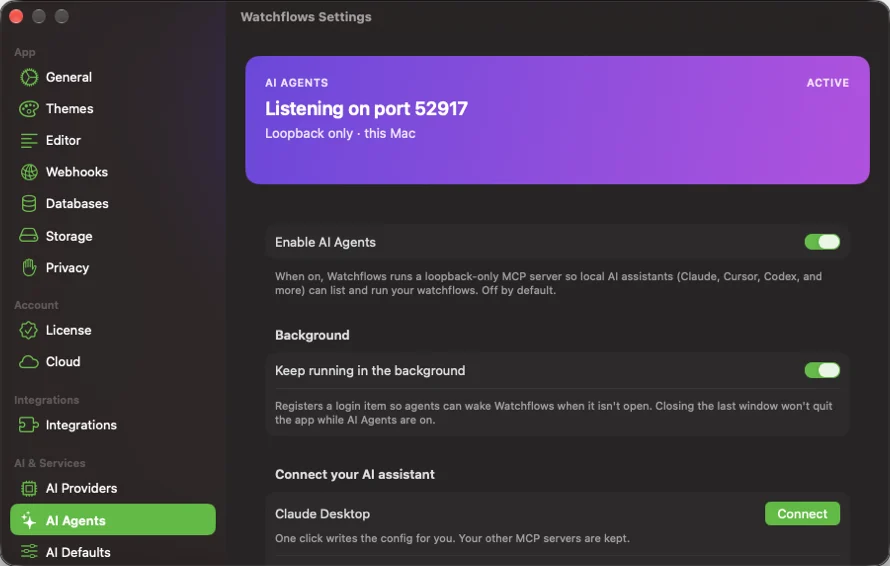Select Integrations label in sidebar

(81, 425)
